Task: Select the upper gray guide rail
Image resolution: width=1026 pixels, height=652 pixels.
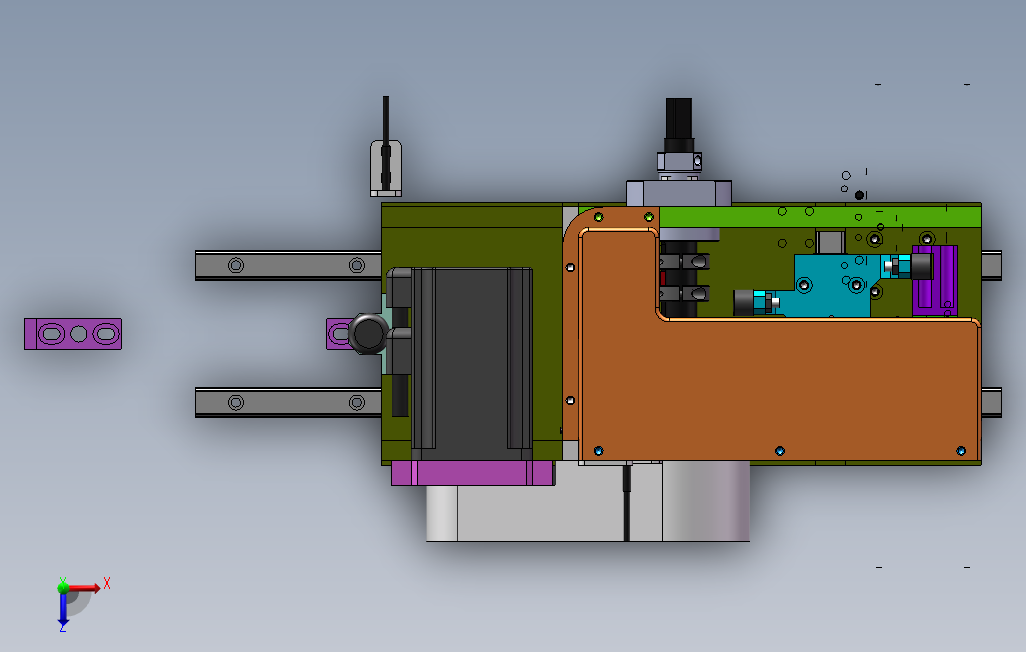Action: pyautogui.click(x=288, y=265)
